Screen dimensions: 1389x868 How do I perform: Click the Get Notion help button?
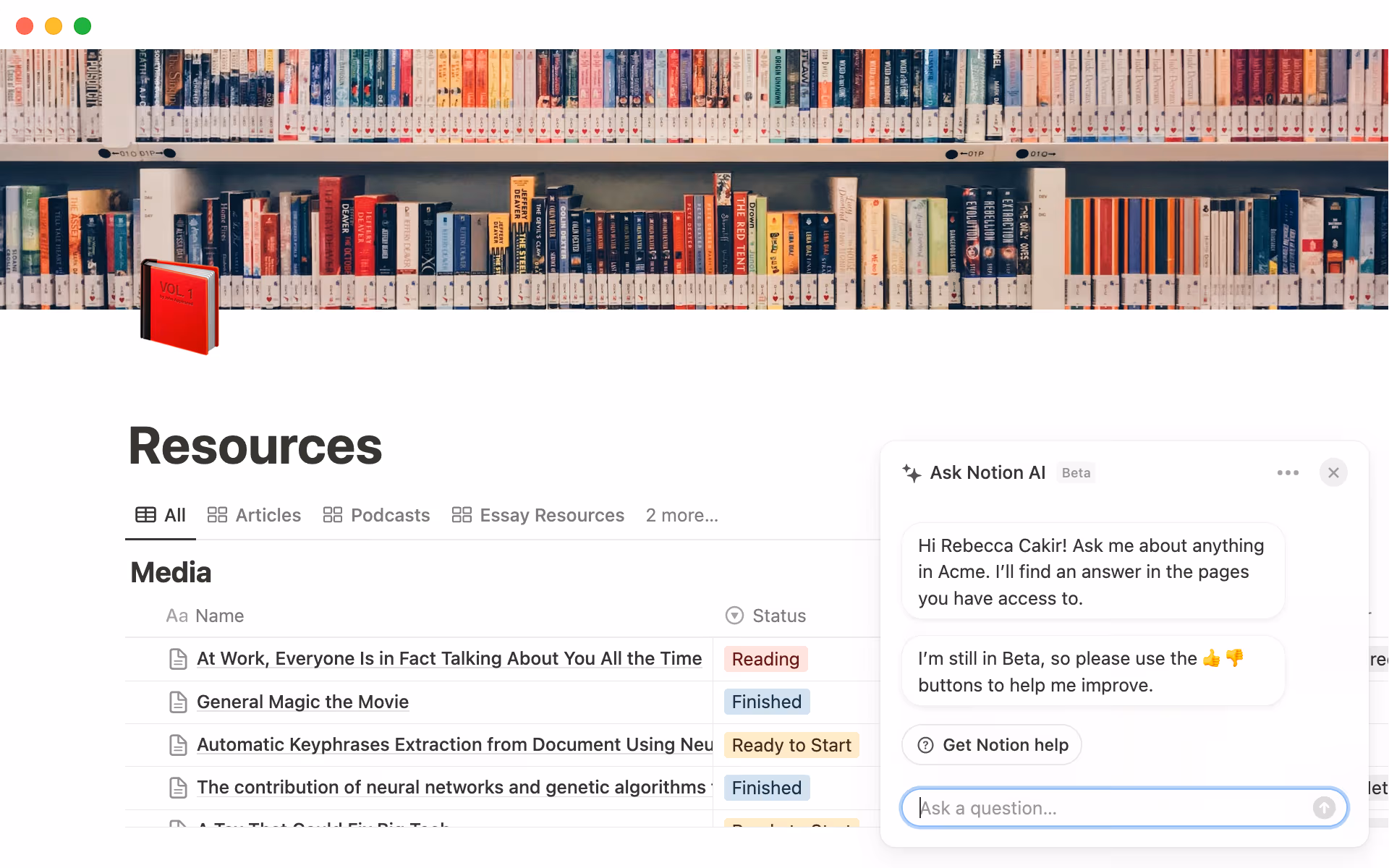point(991,744)
